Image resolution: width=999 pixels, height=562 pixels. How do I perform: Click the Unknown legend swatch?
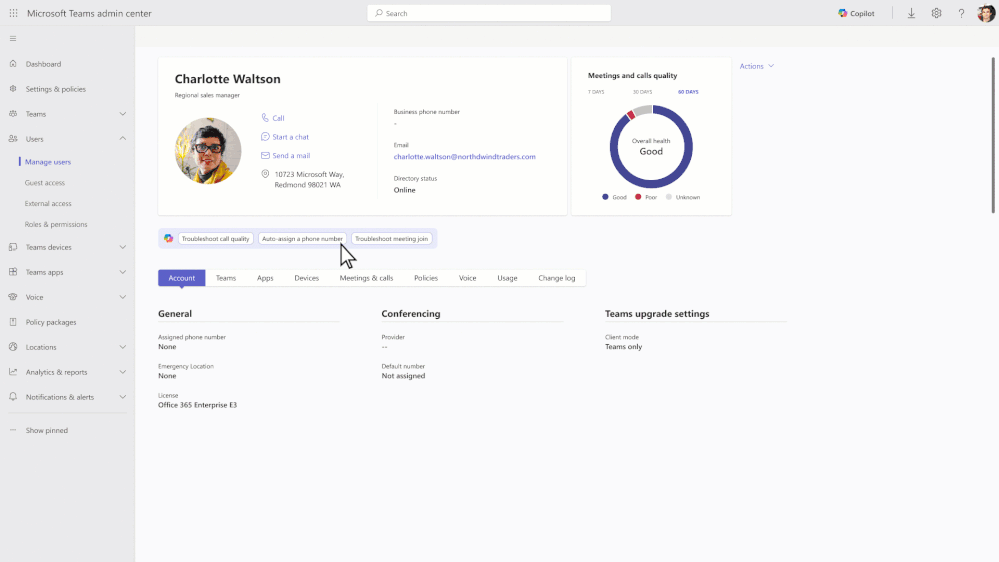668,197
